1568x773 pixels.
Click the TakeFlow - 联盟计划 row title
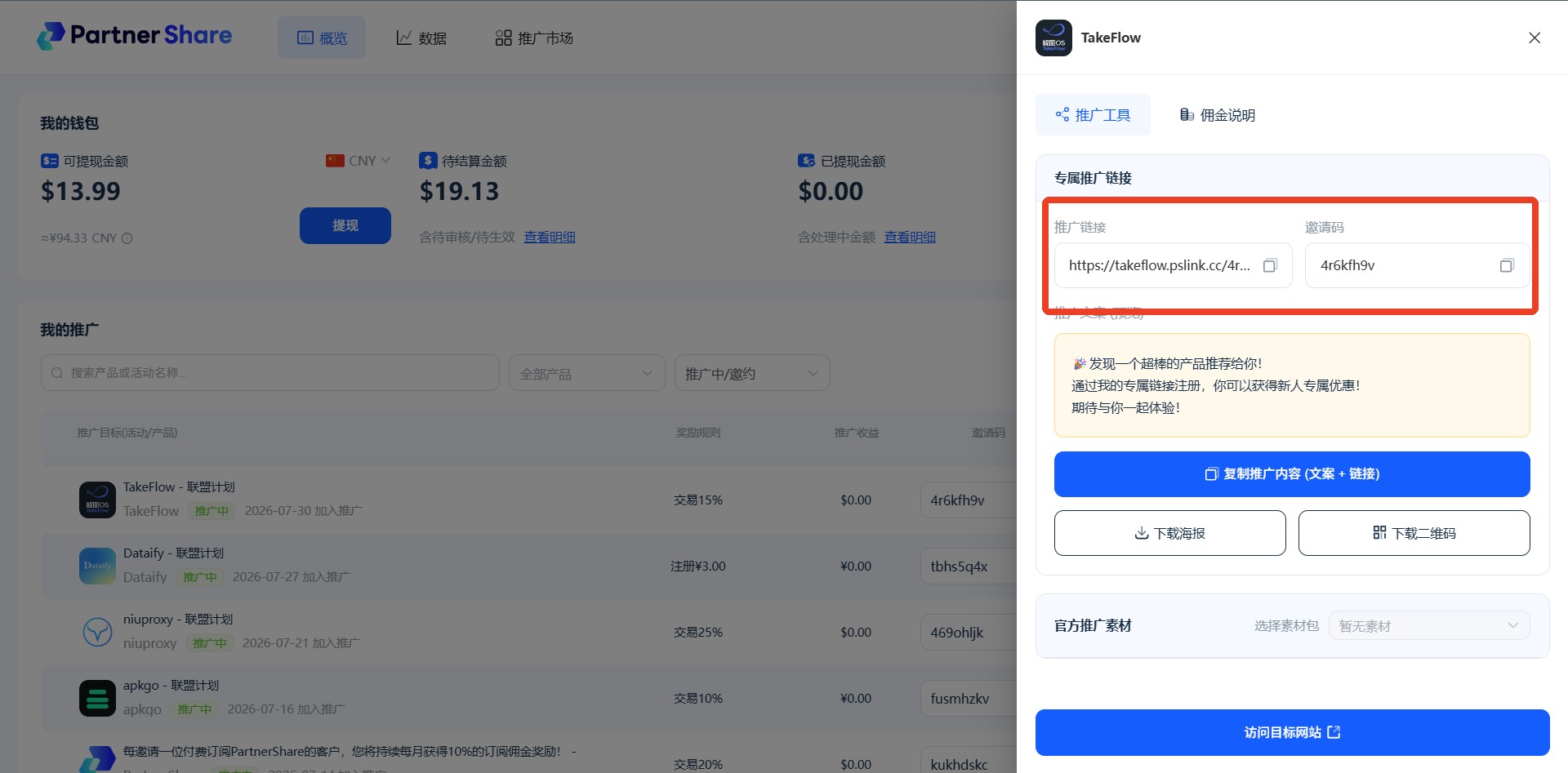click(x=179, y=487)
